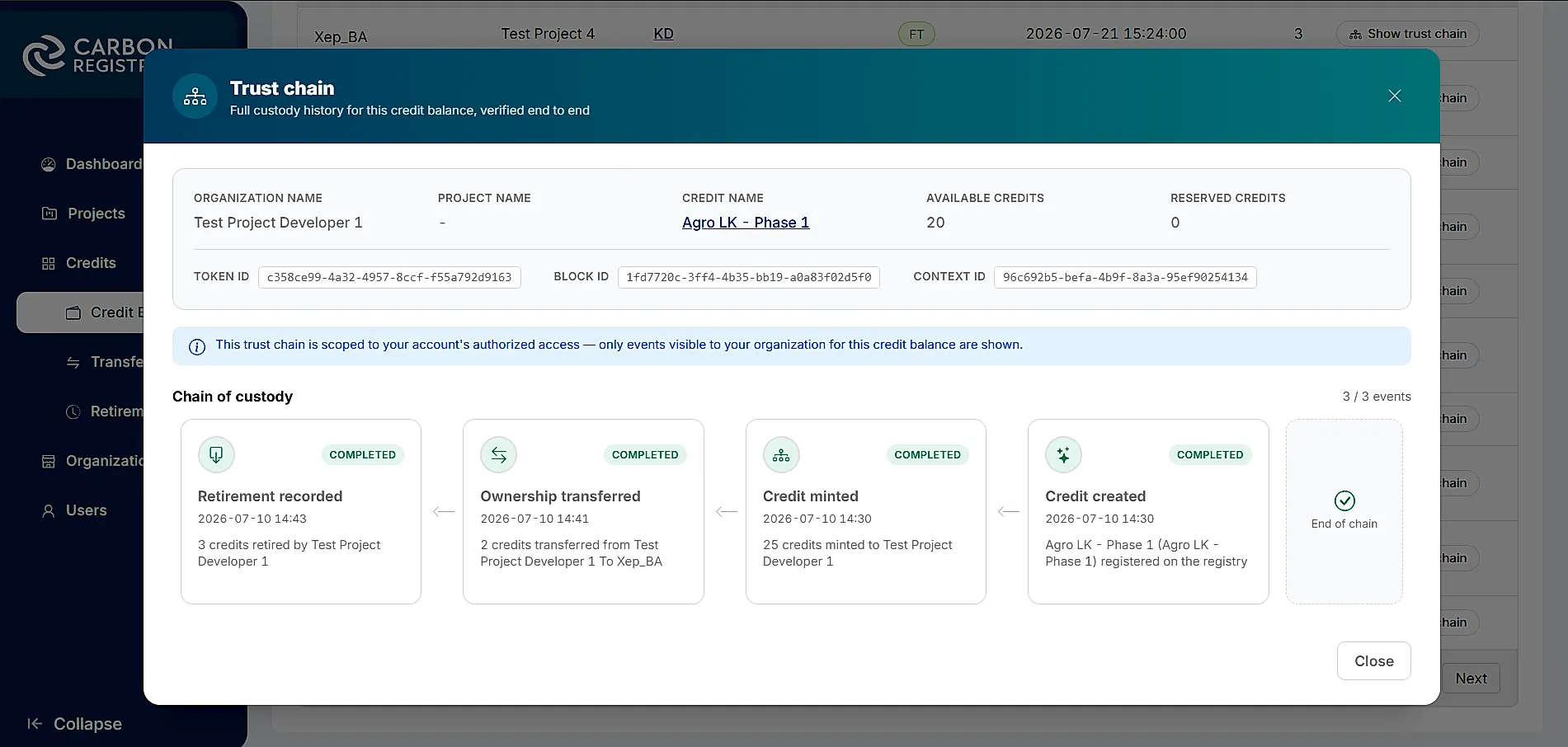The image size is (1568, 747).
Task: Click COMPLETED badge on Credit created card
Action: (x=1210, y=455)
